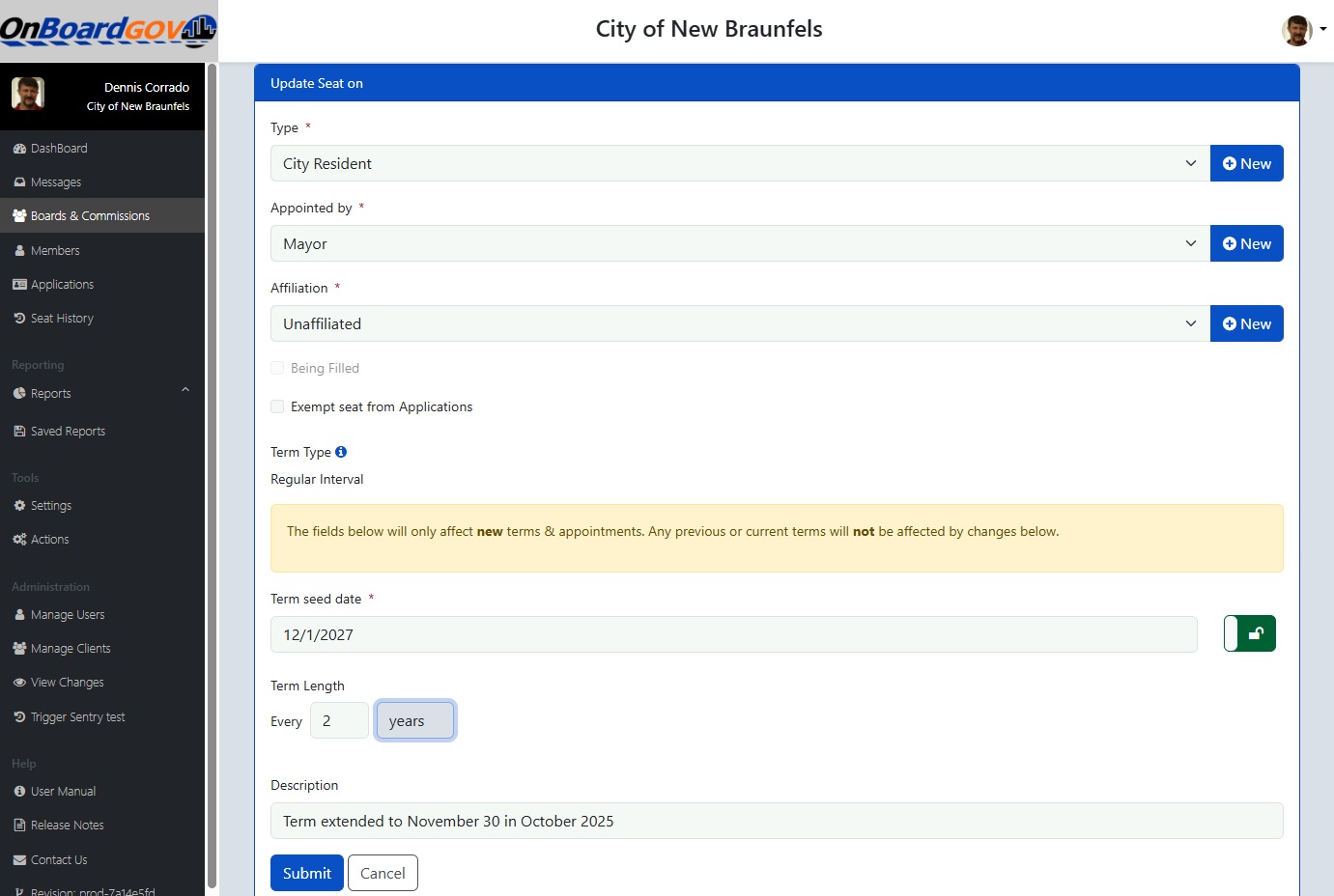1334x896 pixels.
Task: Click the Applications card icon
Action: [19, 285]
